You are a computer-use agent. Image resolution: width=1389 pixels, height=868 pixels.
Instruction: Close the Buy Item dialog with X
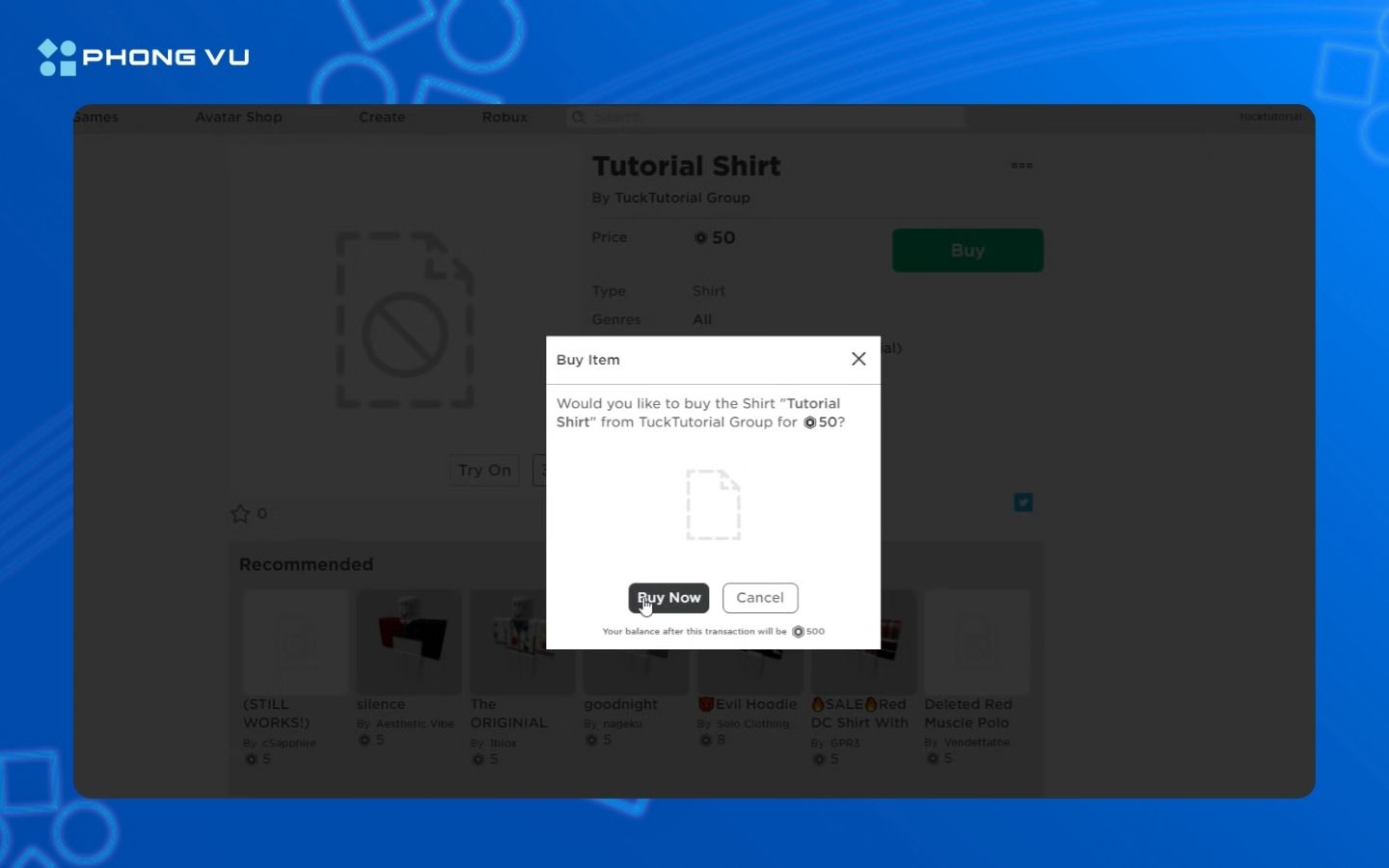pyautogui.click(x=858, y=359)
